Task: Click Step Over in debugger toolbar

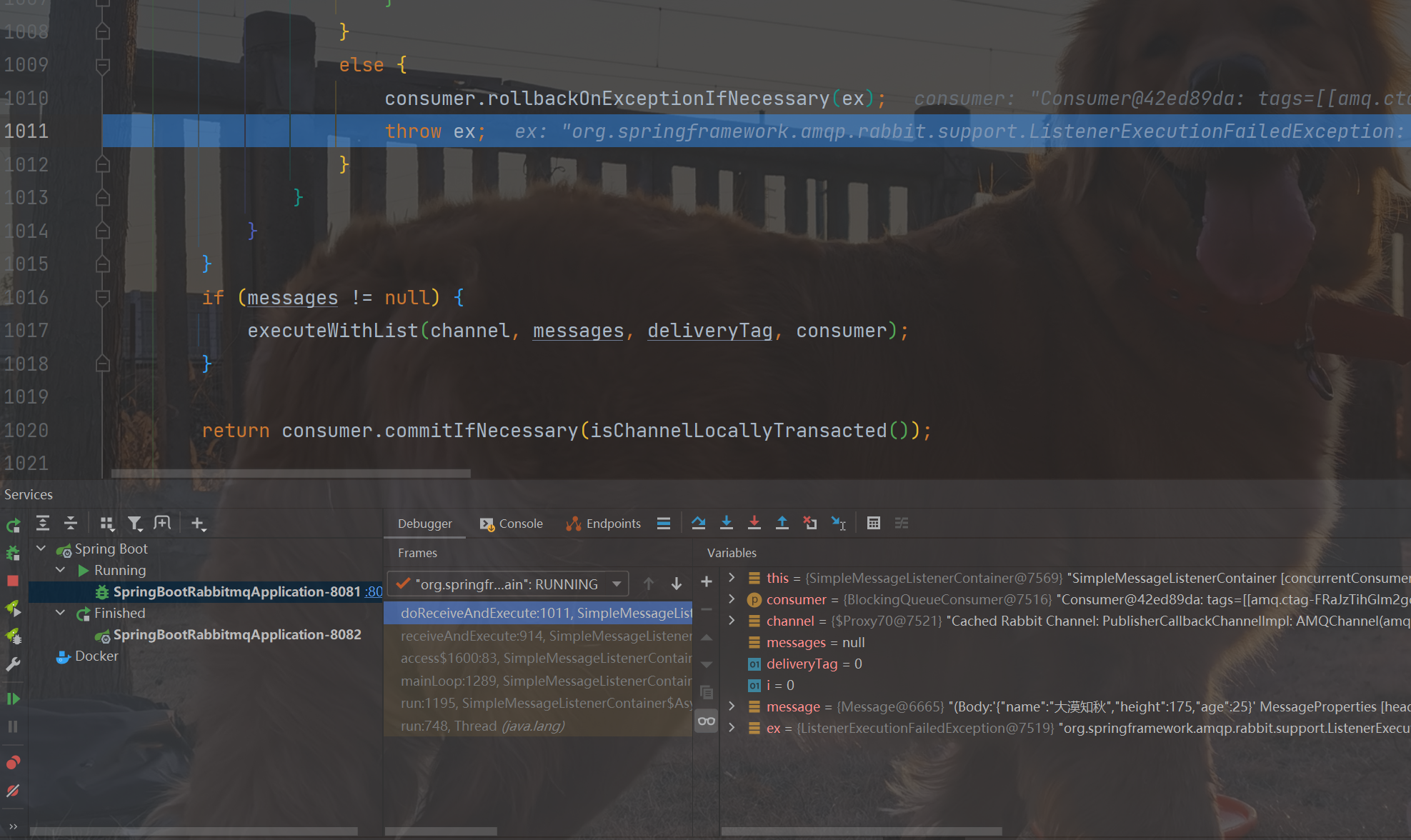Action: pos(699,524)
